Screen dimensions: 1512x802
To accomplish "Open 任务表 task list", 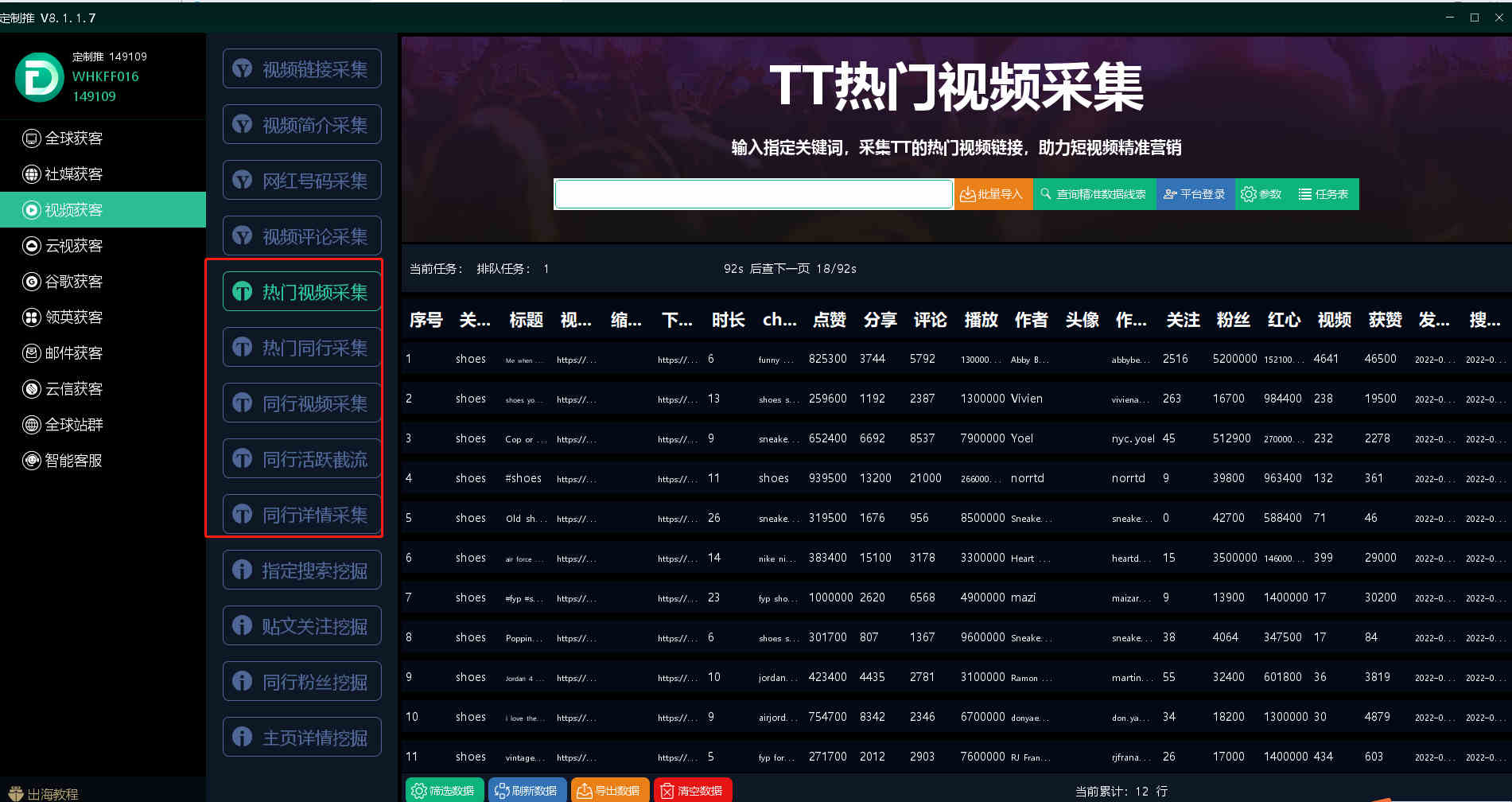I will pyautogui.click(x=1323, y=194).
